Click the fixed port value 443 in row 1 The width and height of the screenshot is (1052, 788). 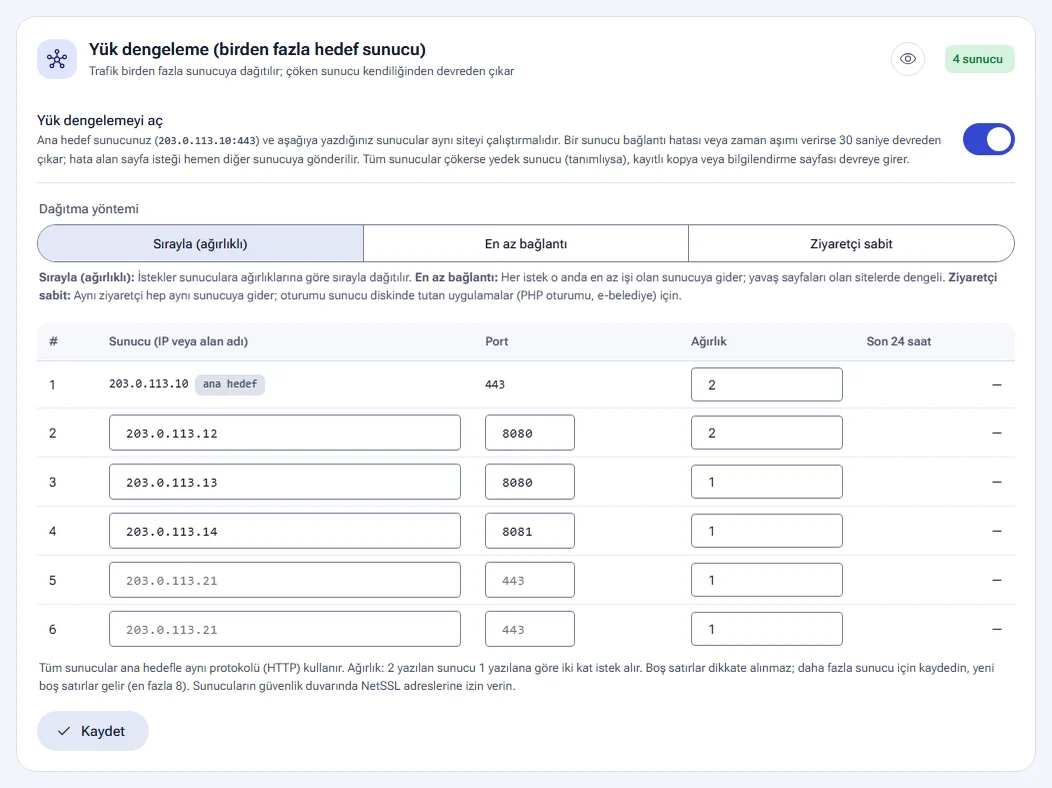click(x=494, y=385)
